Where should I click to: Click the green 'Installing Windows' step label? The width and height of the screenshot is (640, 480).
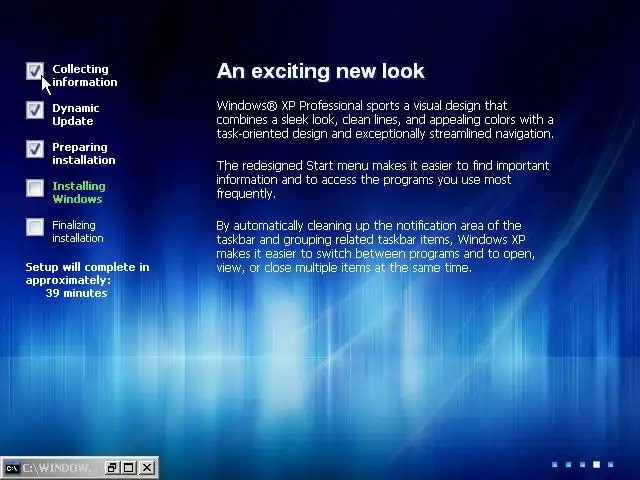[x=79, y=193]
